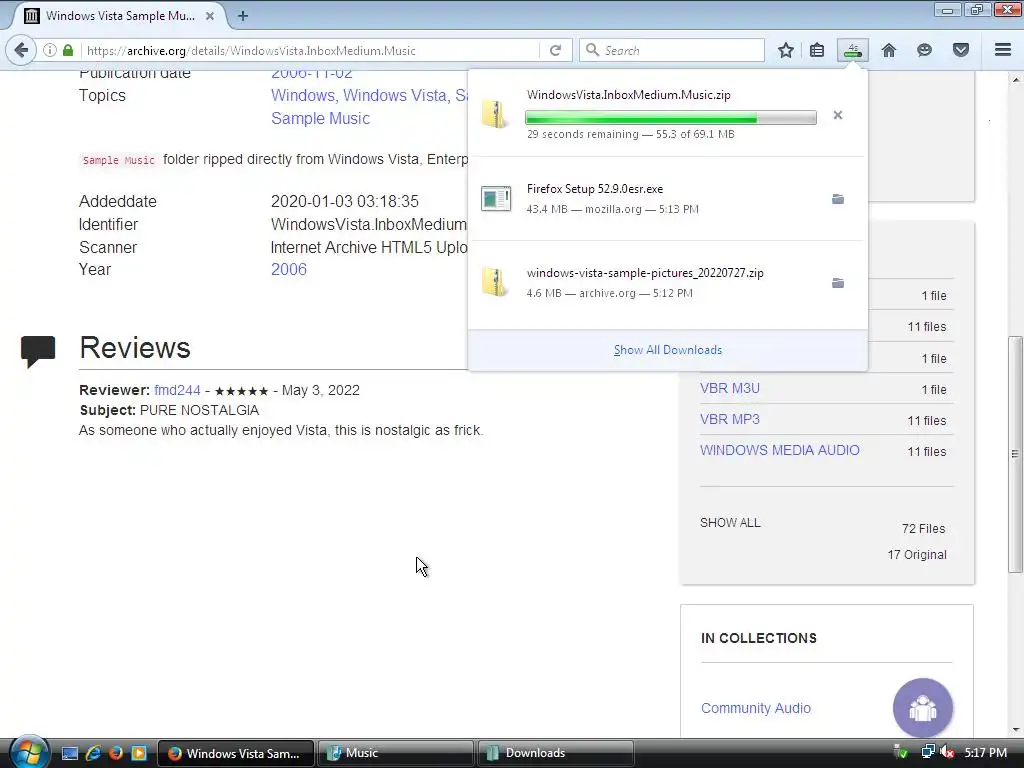Viewport: 1024px width, 768px height.
Task: Open the VBR MP3 download link
Action: coord(729,419)
